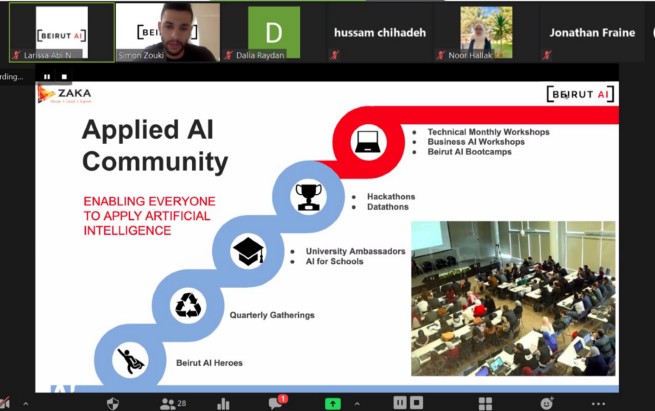
Task: Open the Reactions smiley icon
Action: 546,403
